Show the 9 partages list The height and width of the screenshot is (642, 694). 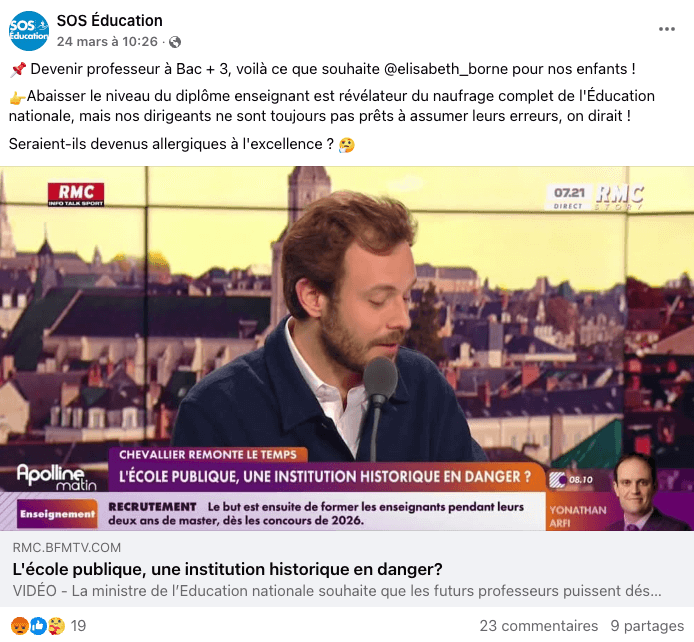coord(647,626)
